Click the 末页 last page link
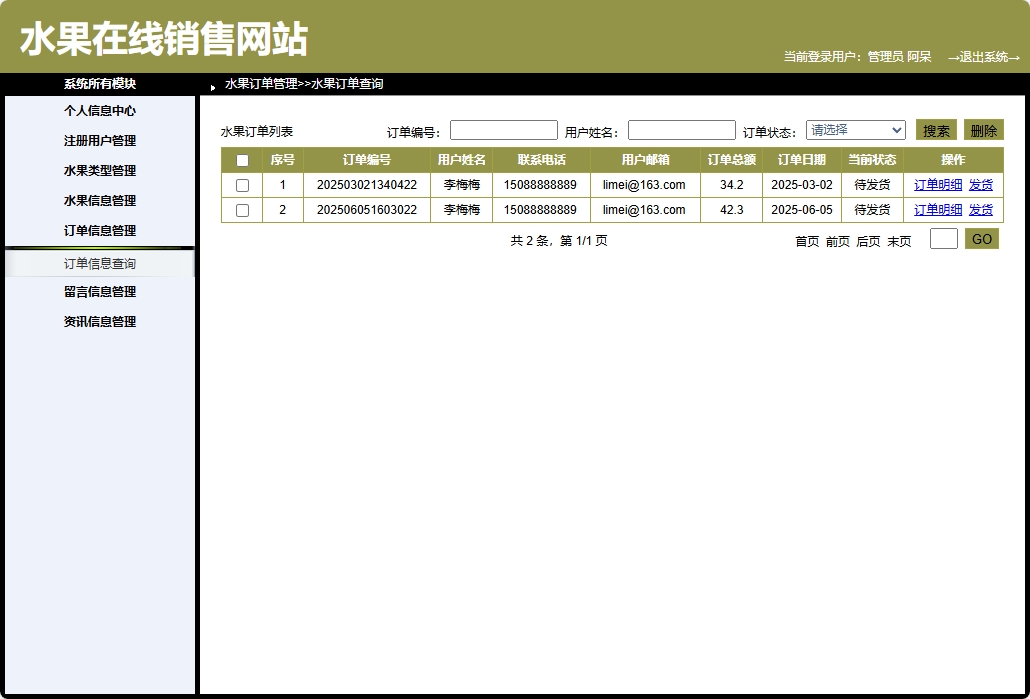Screen dimensions: 1030x699 898,240
